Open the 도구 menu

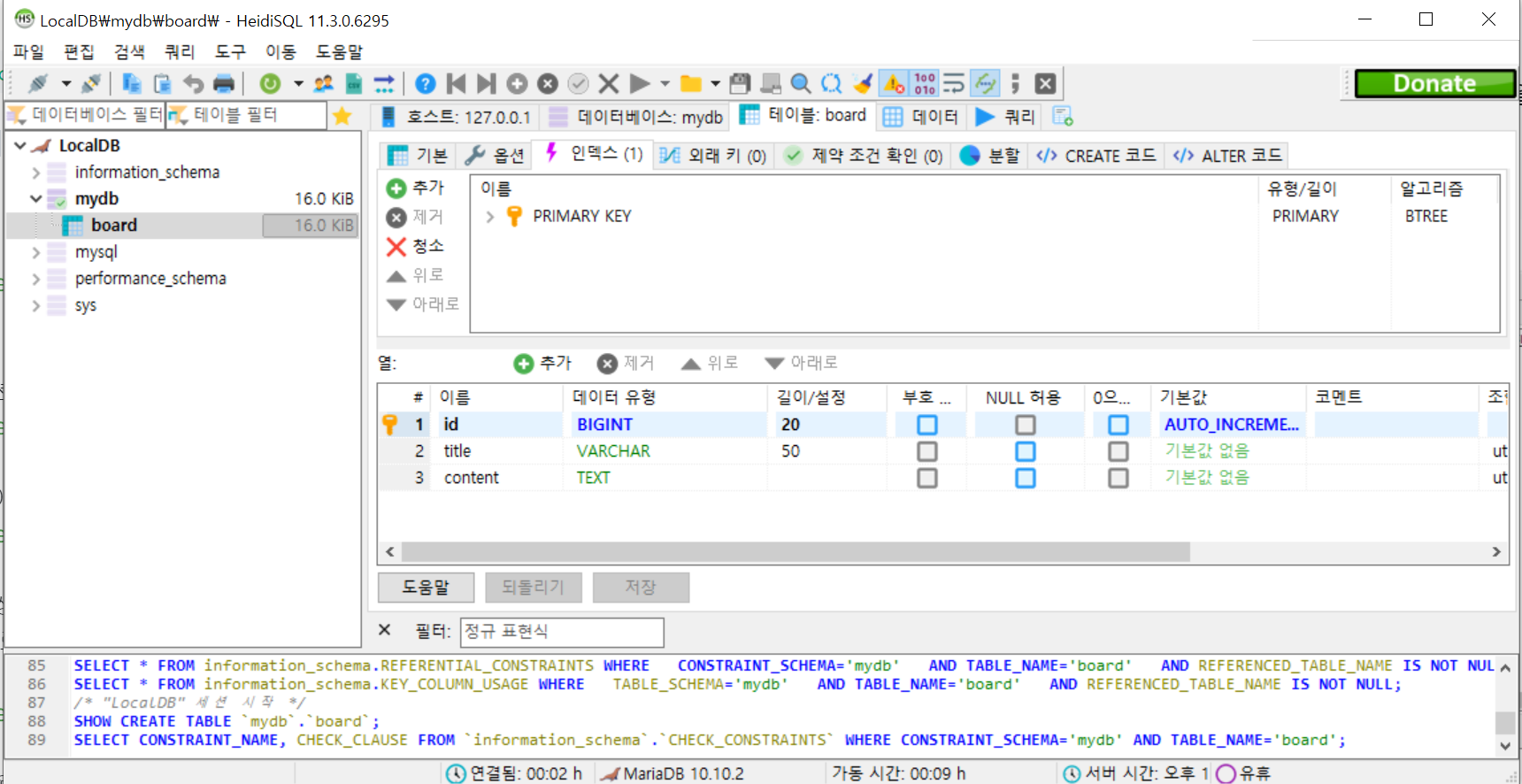[x=230, y=52]
